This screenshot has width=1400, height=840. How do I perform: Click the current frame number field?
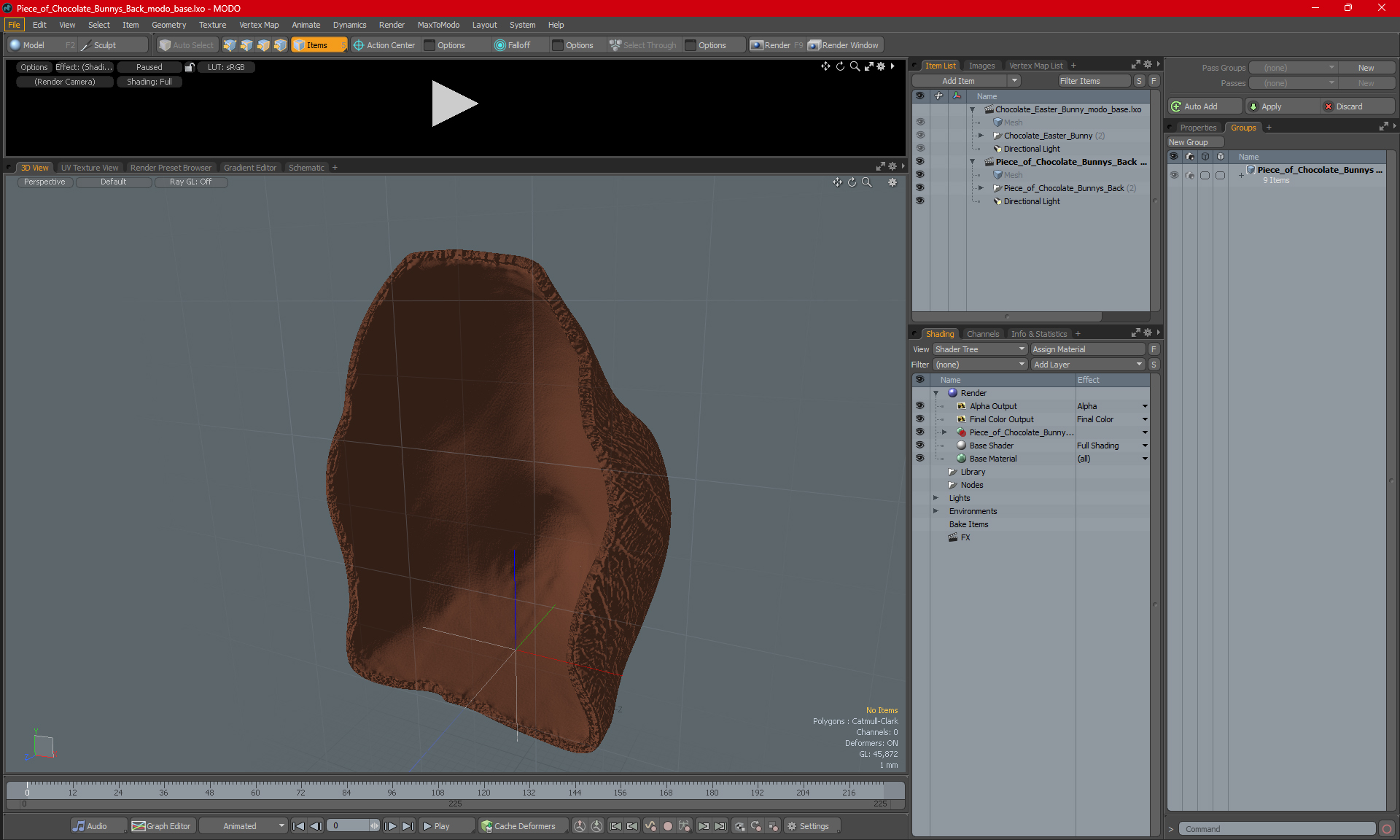click(349, 826)
